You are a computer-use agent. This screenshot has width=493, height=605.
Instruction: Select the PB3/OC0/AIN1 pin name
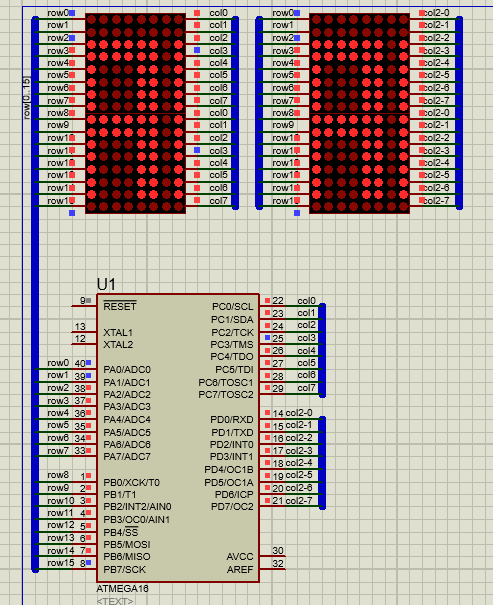[x=137, y=519]
